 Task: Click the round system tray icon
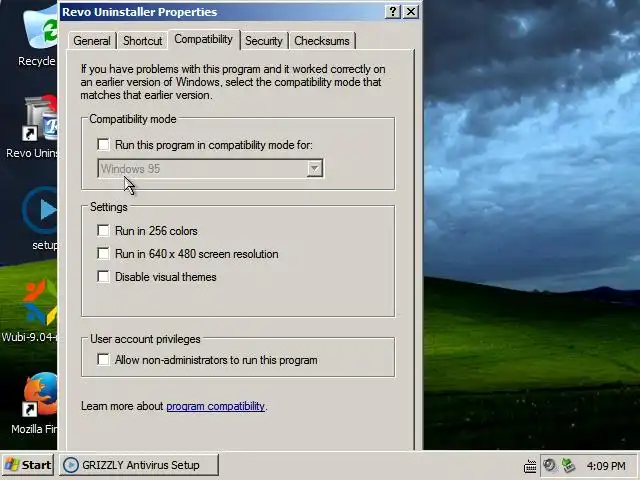coord(550,465)
